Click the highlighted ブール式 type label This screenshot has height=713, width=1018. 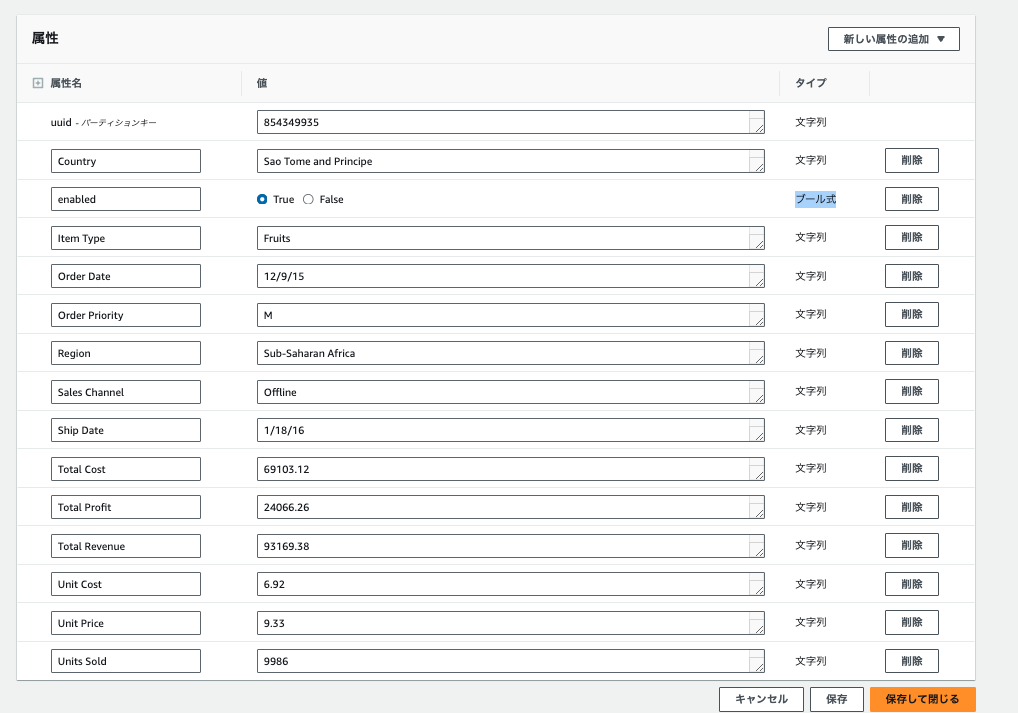point(815,199)
